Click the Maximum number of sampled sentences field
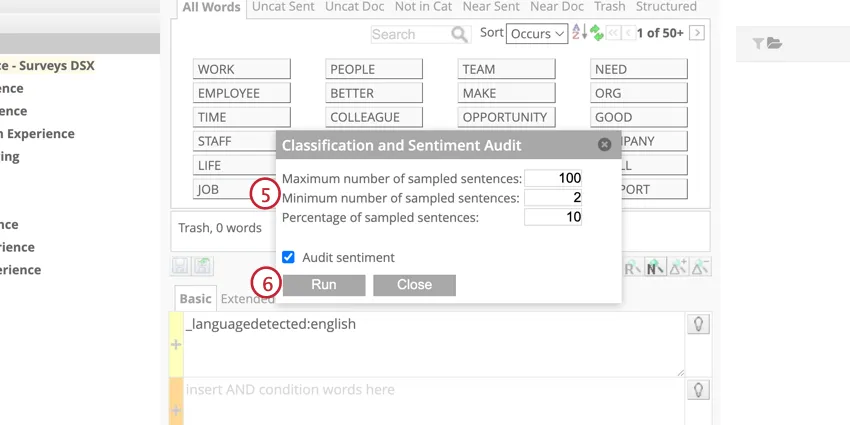Viewport: 850px width, 425px height. [x=553, y=178]
